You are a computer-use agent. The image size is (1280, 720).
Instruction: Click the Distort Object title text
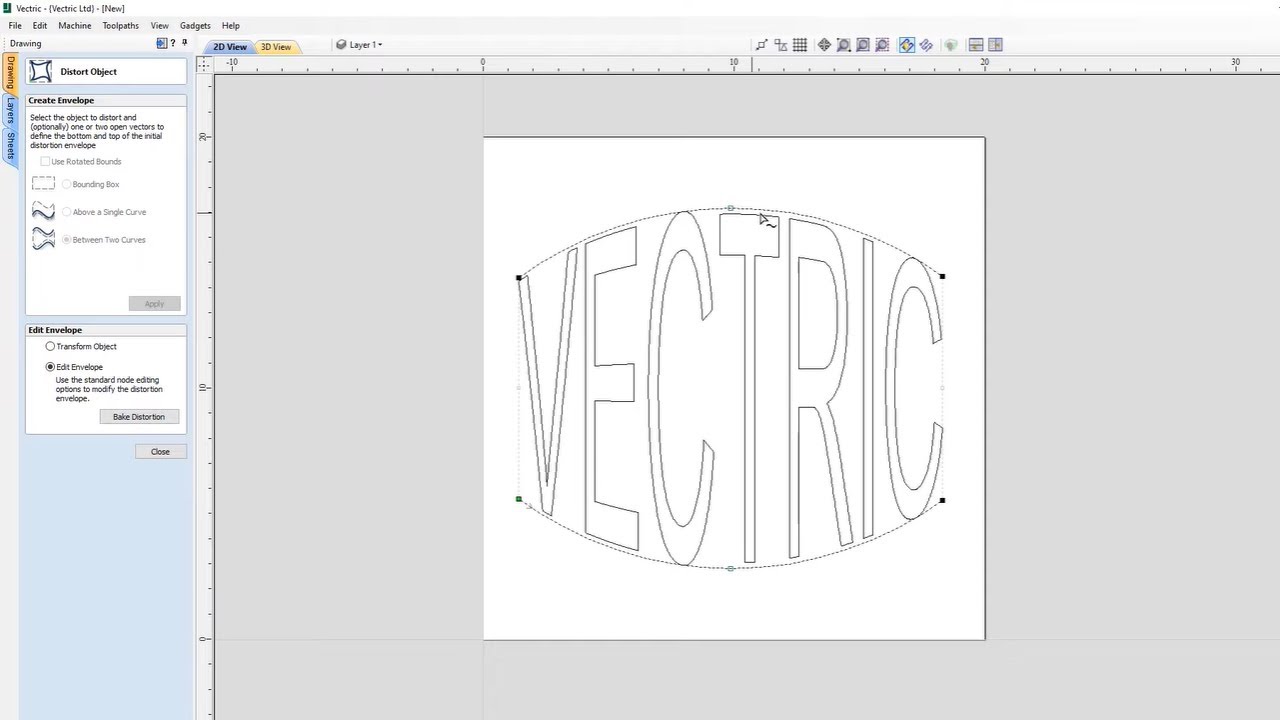(x=88, y=72)
